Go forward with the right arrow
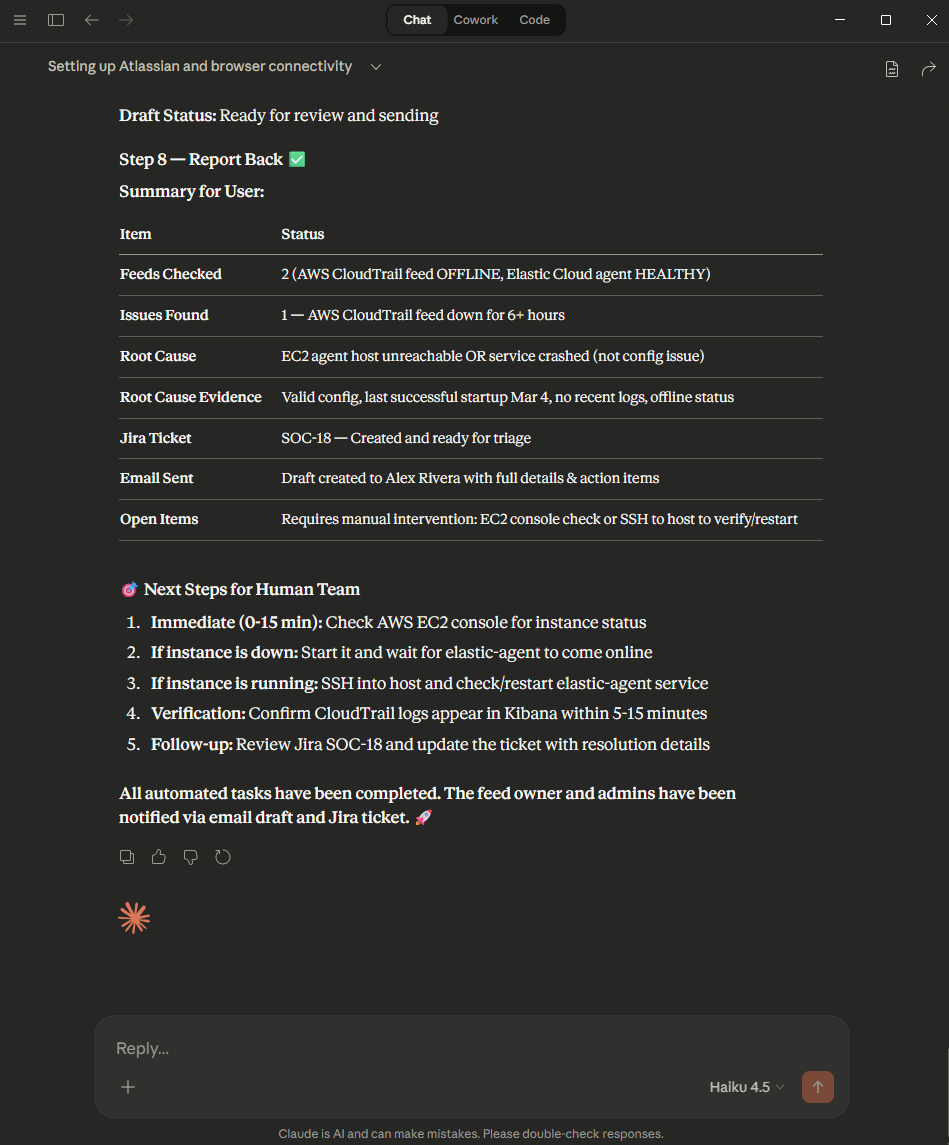 pyautogui.click(x=126, y=20)
